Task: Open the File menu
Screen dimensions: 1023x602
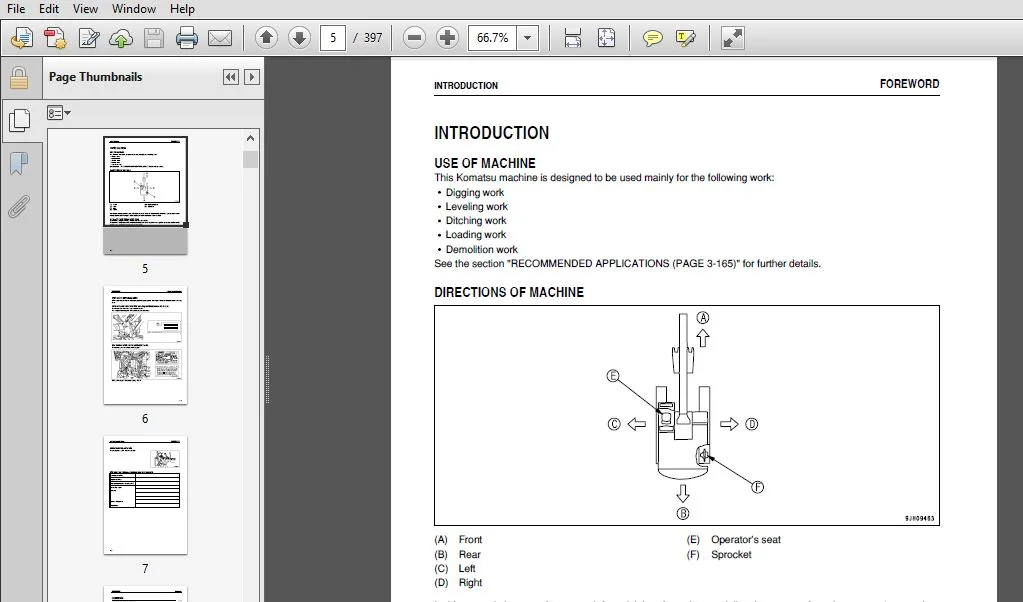Action: coord(16,8)
